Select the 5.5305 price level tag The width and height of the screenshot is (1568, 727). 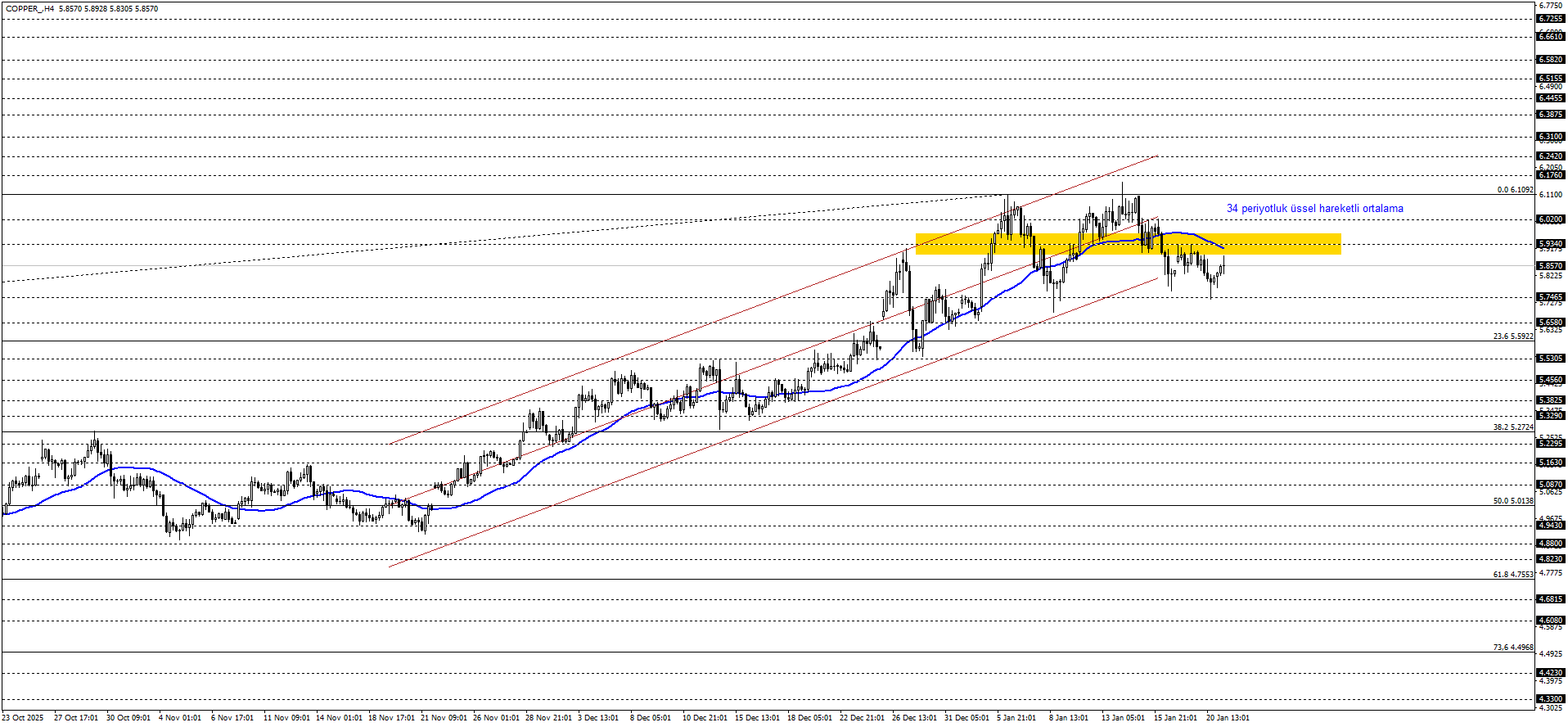coord(1551,359)
